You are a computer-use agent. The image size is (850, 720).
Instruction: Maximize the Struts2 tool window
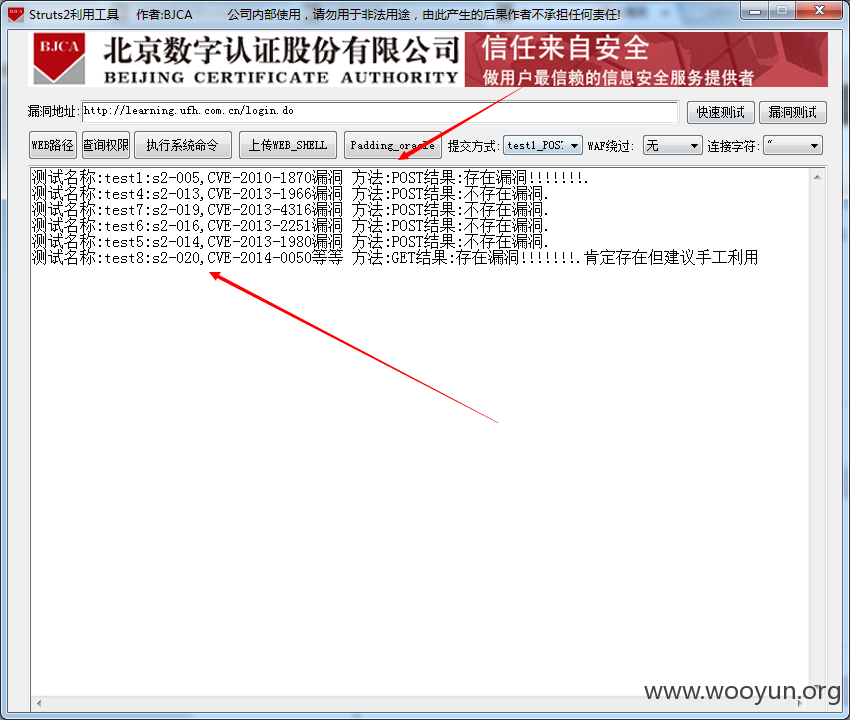(x=782, y=10)
